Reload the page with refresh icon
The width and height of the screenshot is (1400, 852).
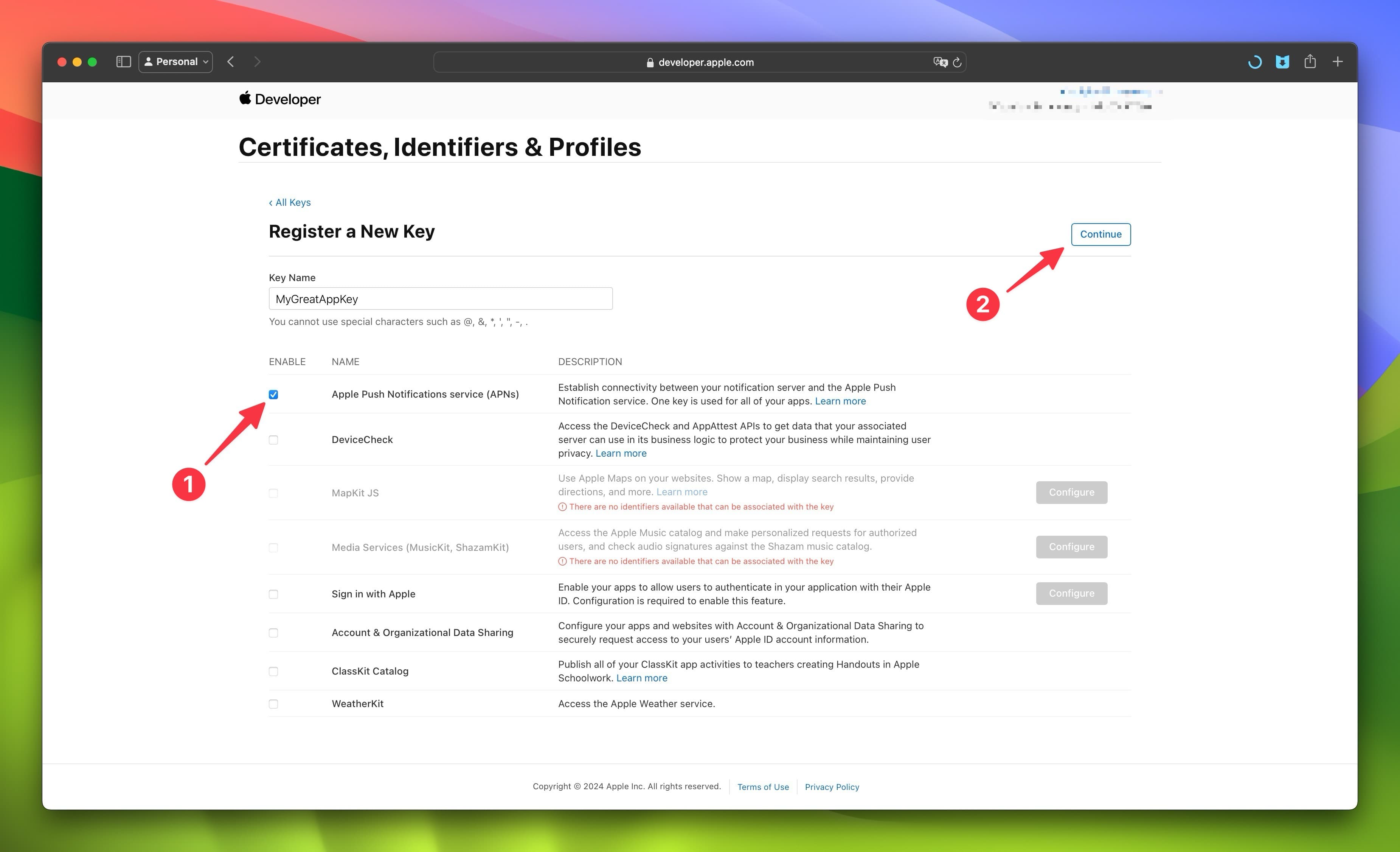[958, 62]
